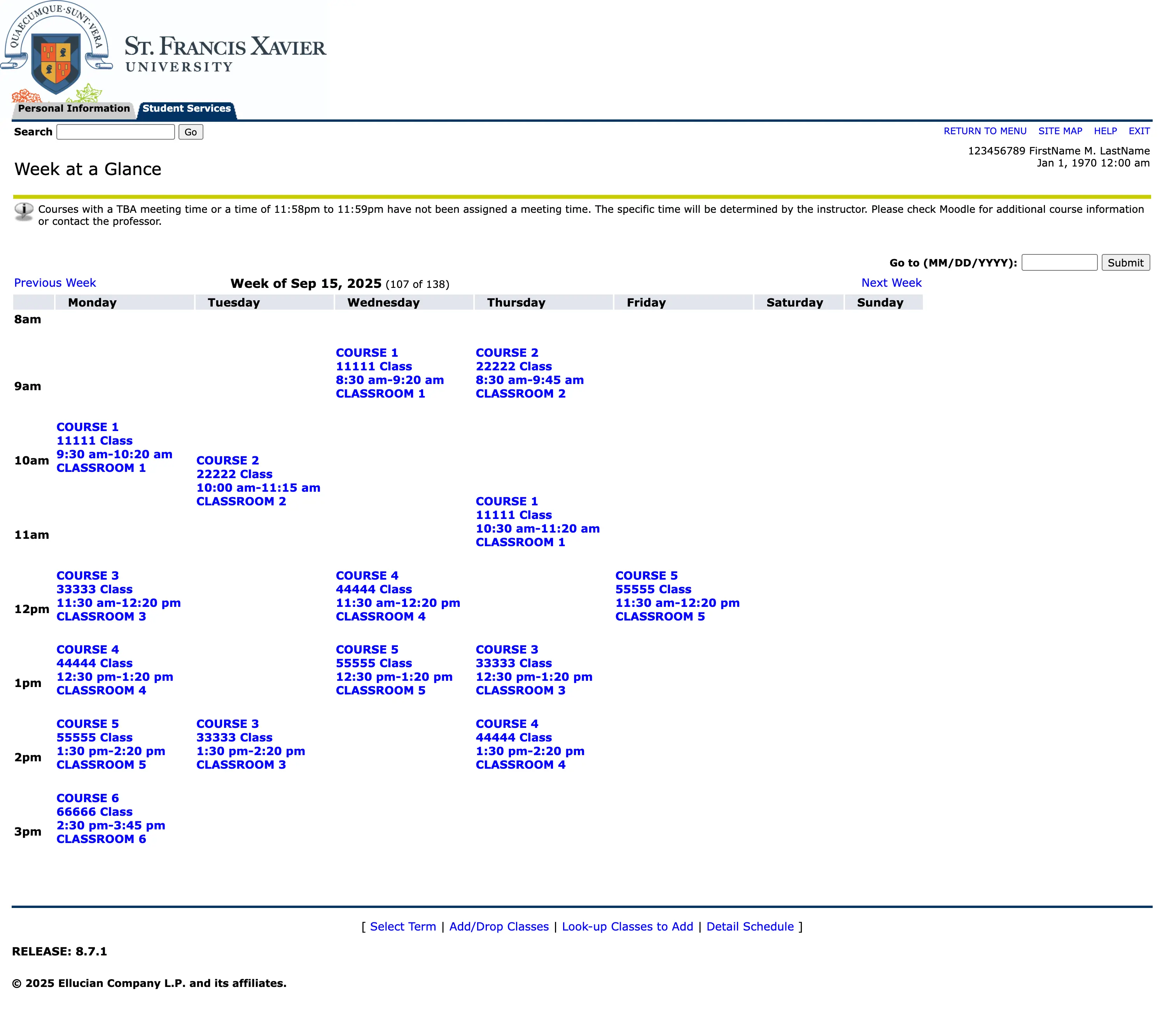Open Look-up Classes to Add link
Image resolution: width=1176 pixels, height=1013 pixels.
[628, 927]
